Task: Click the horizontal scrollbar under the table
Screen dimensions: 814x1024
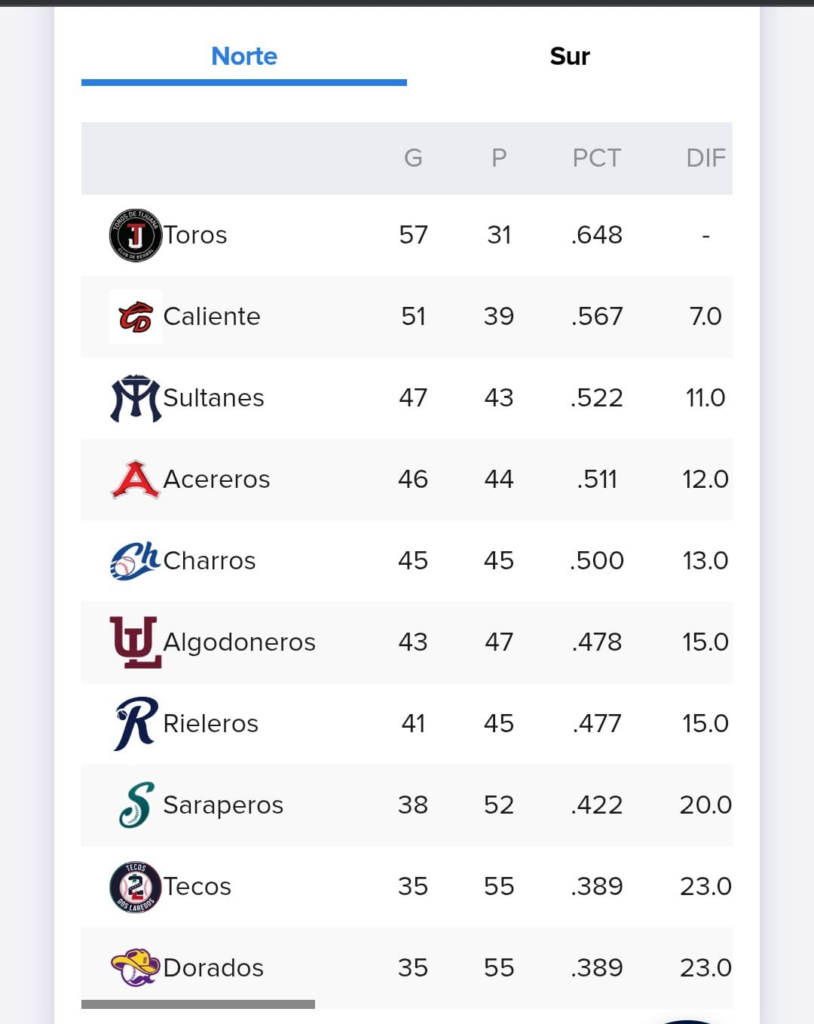Action: tap(198, 1004)
